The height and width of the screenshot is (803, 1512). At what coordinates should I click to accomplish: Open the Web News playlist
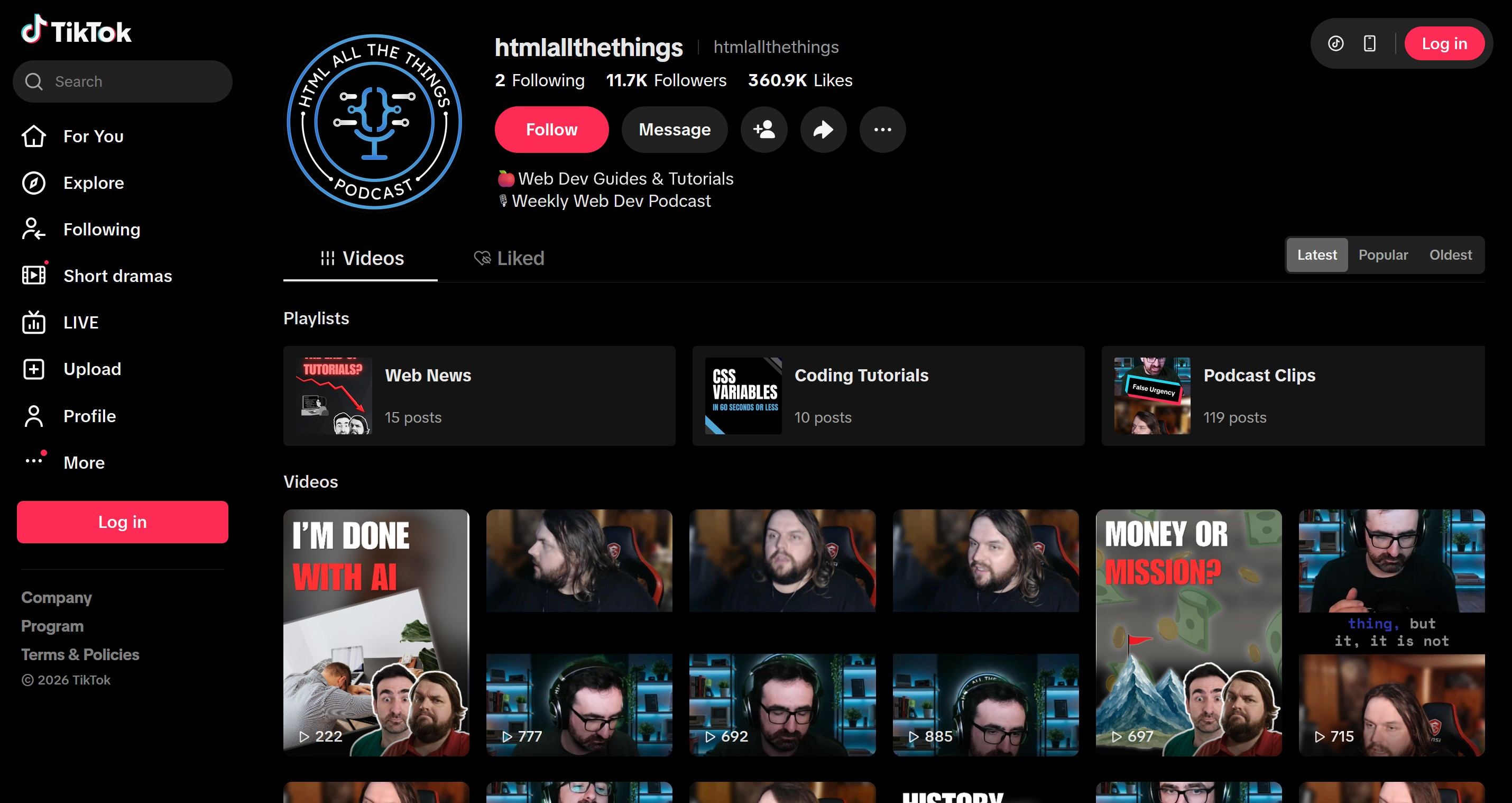pyautogui.click(x=479, y=396)
